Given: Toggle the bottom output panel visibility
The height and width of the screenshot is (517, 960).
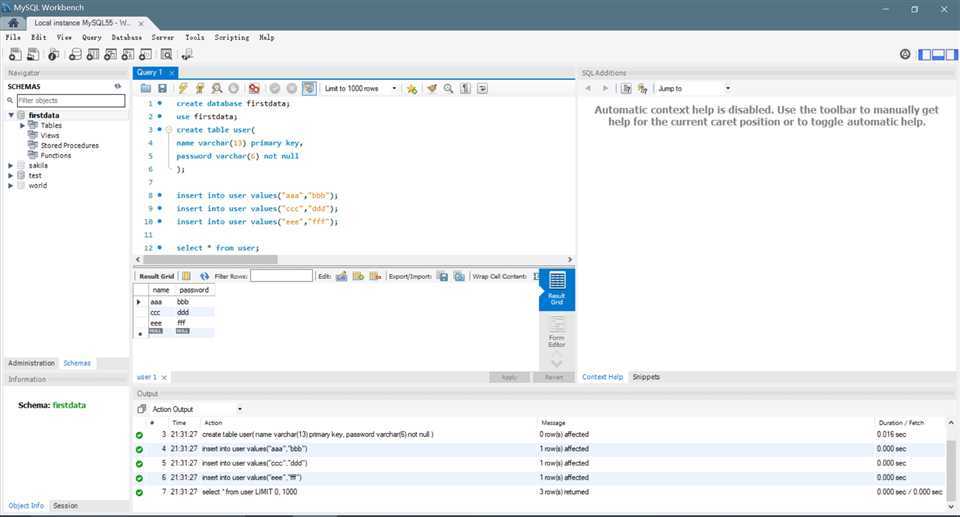Looking at the screenshot, I should click(x=938, y=55).
